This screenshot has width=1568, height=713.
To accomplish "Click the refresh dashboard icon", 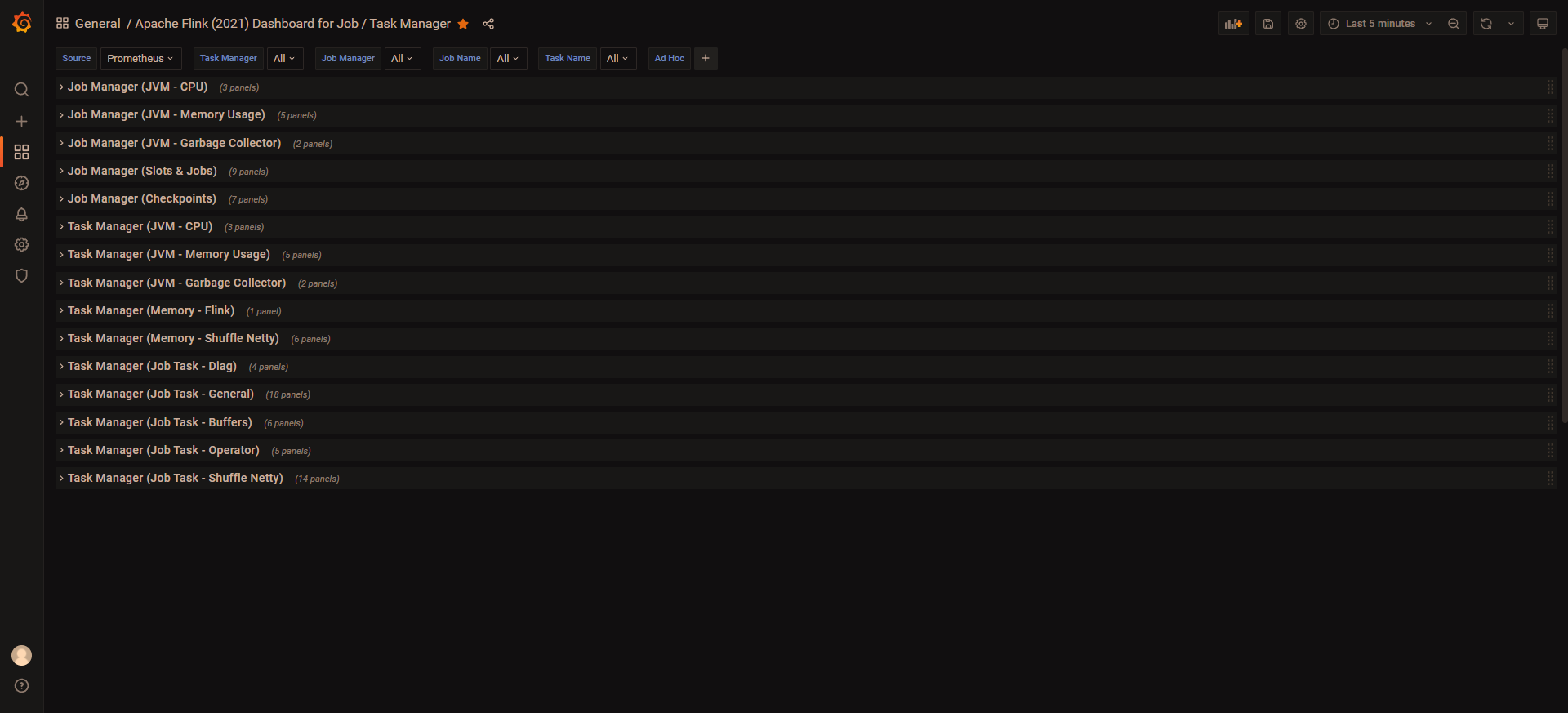I will pos(1486,24).
